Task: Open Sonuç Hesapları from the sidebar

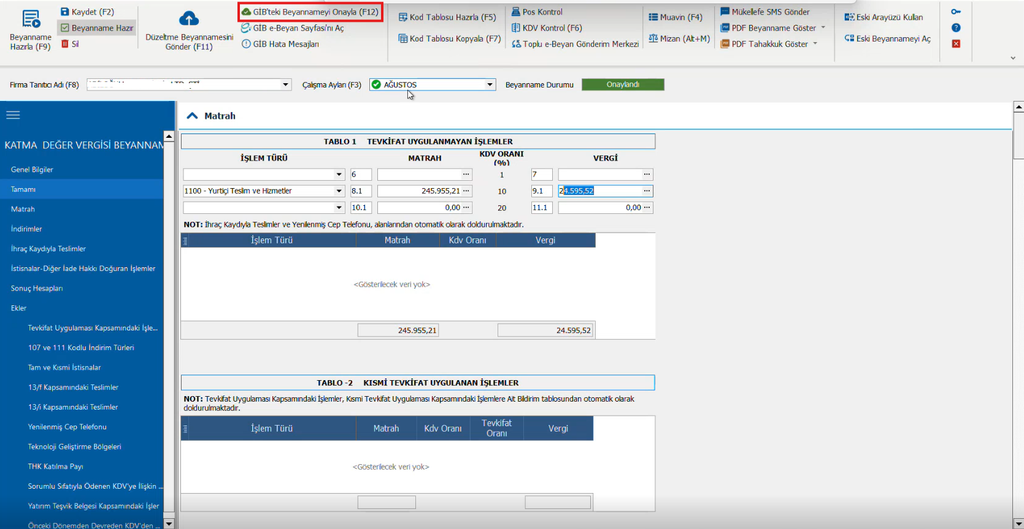Action: point(37,288)
